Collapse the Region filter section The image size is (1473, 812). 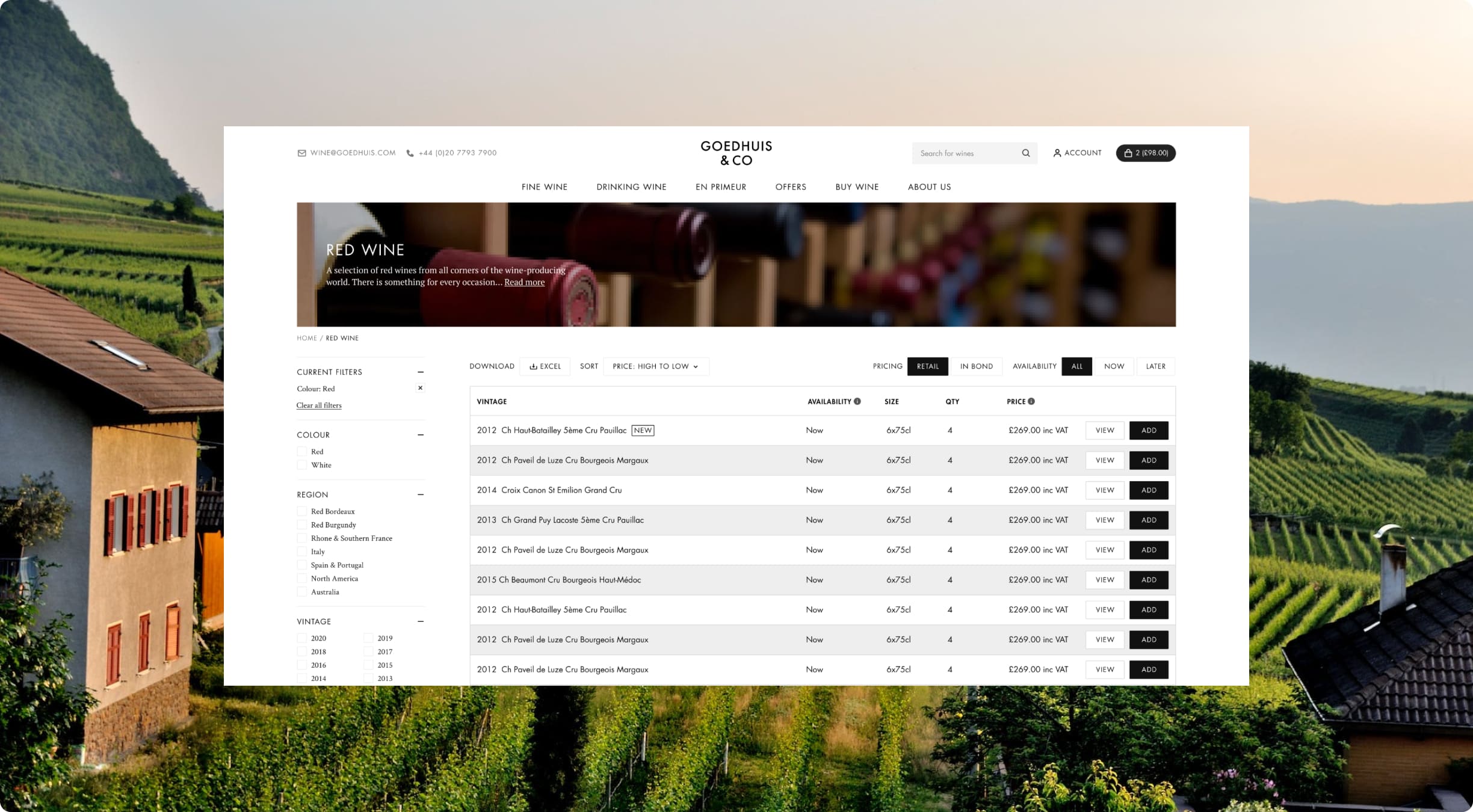[x=421, y=494]
